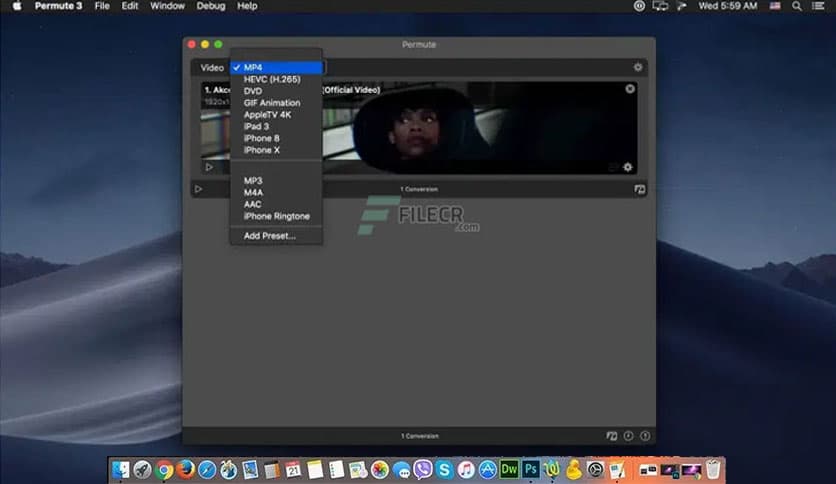The image size is (836, 484).
Task: Open Reminders from the Dock
Action: 336,470
